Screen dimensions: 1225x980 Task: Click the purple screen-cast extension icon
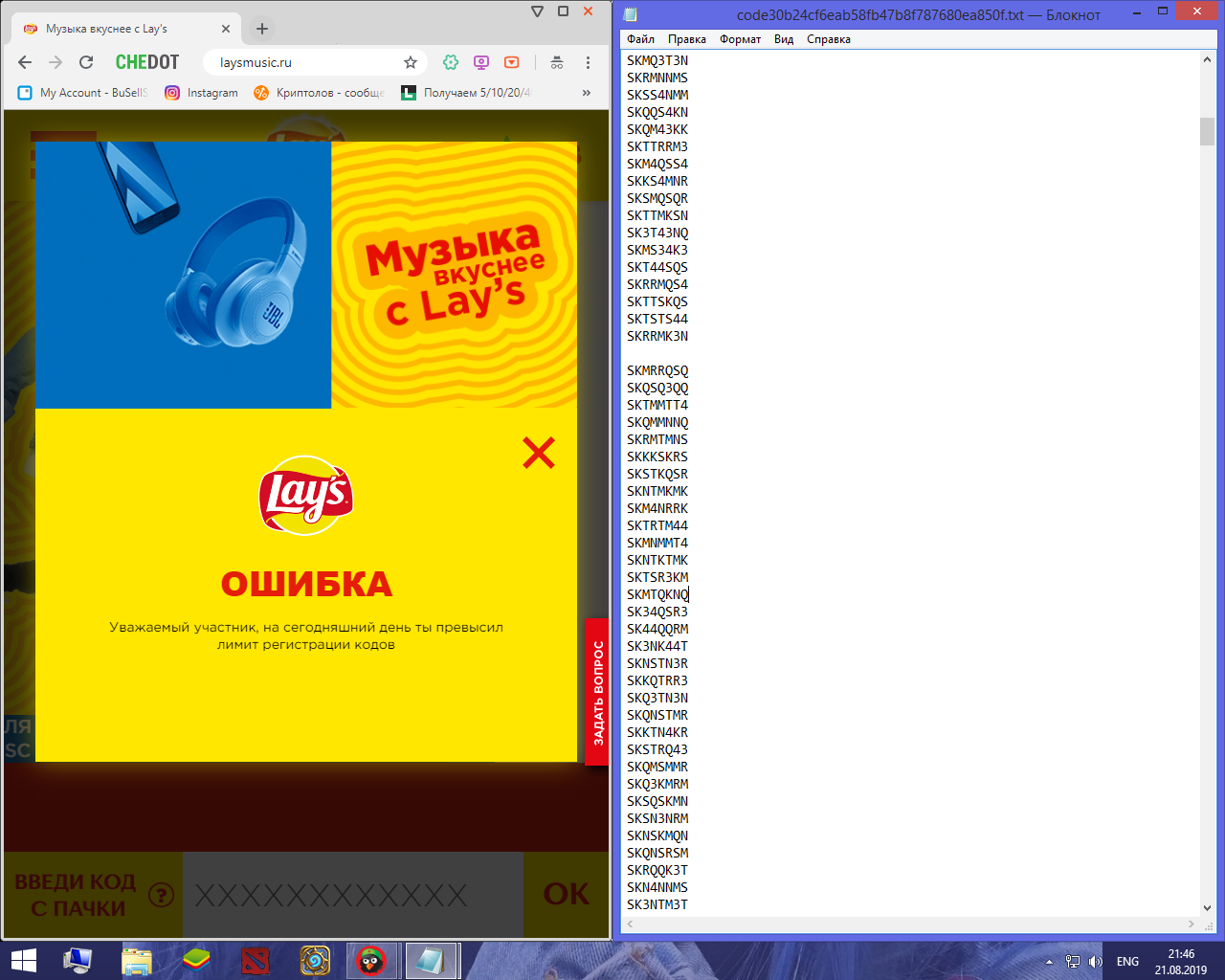tap(481, 62)
